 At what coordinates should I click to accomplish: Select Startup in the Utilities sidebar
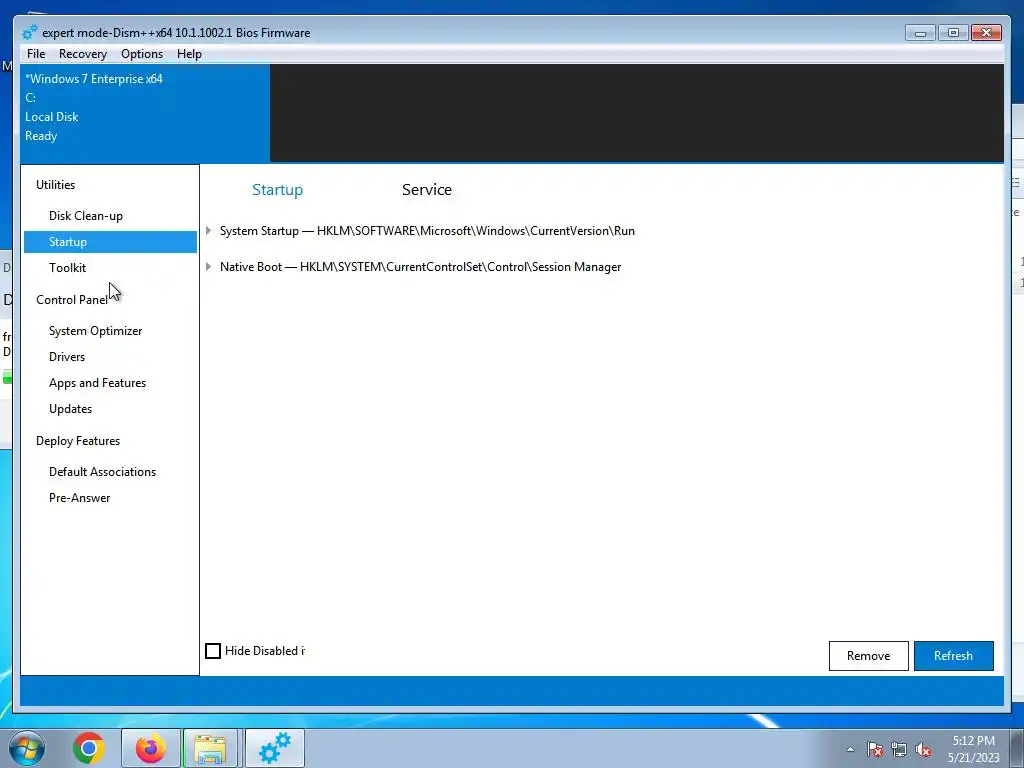[x=110, y=242]
